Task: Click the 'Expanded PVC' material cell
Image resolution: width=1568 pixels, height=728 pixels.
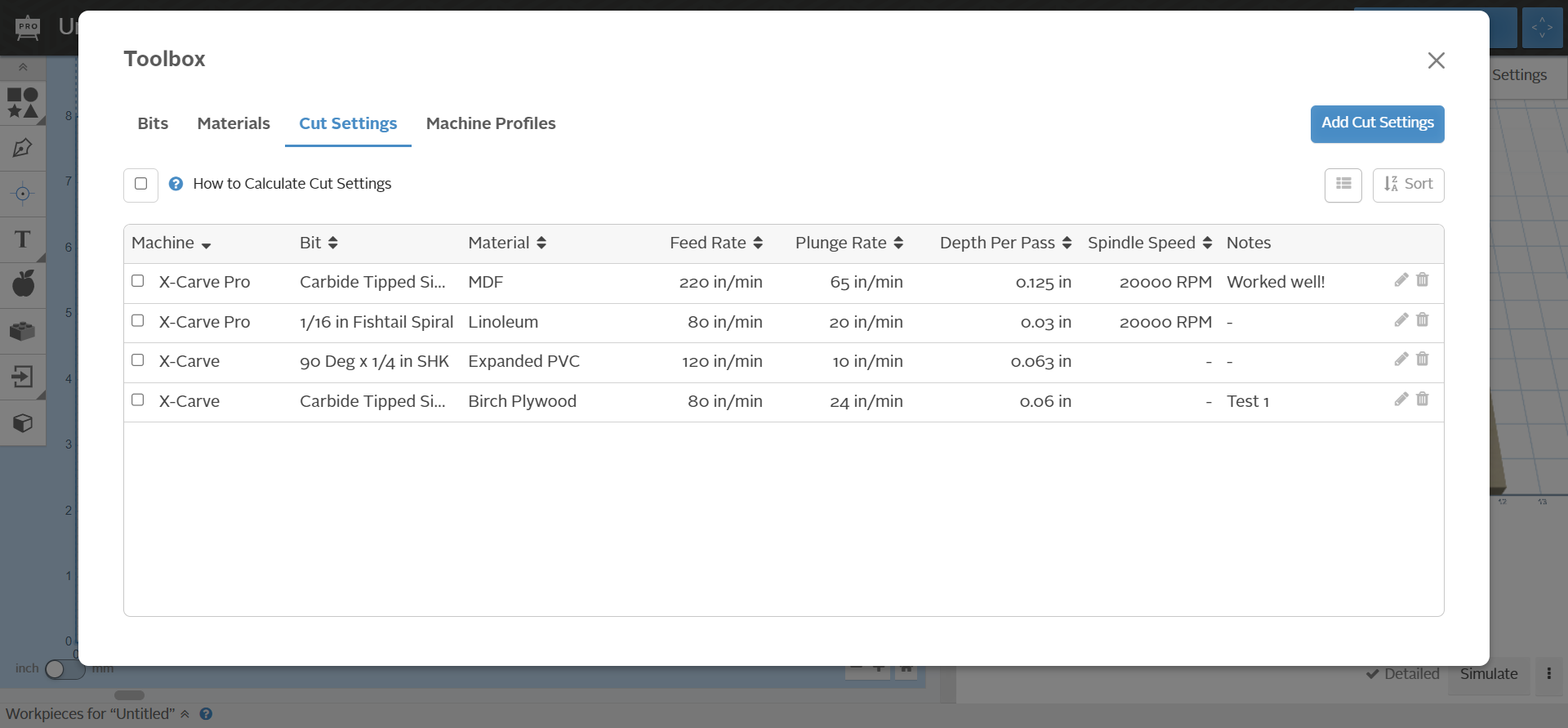Action: point(523,361)
